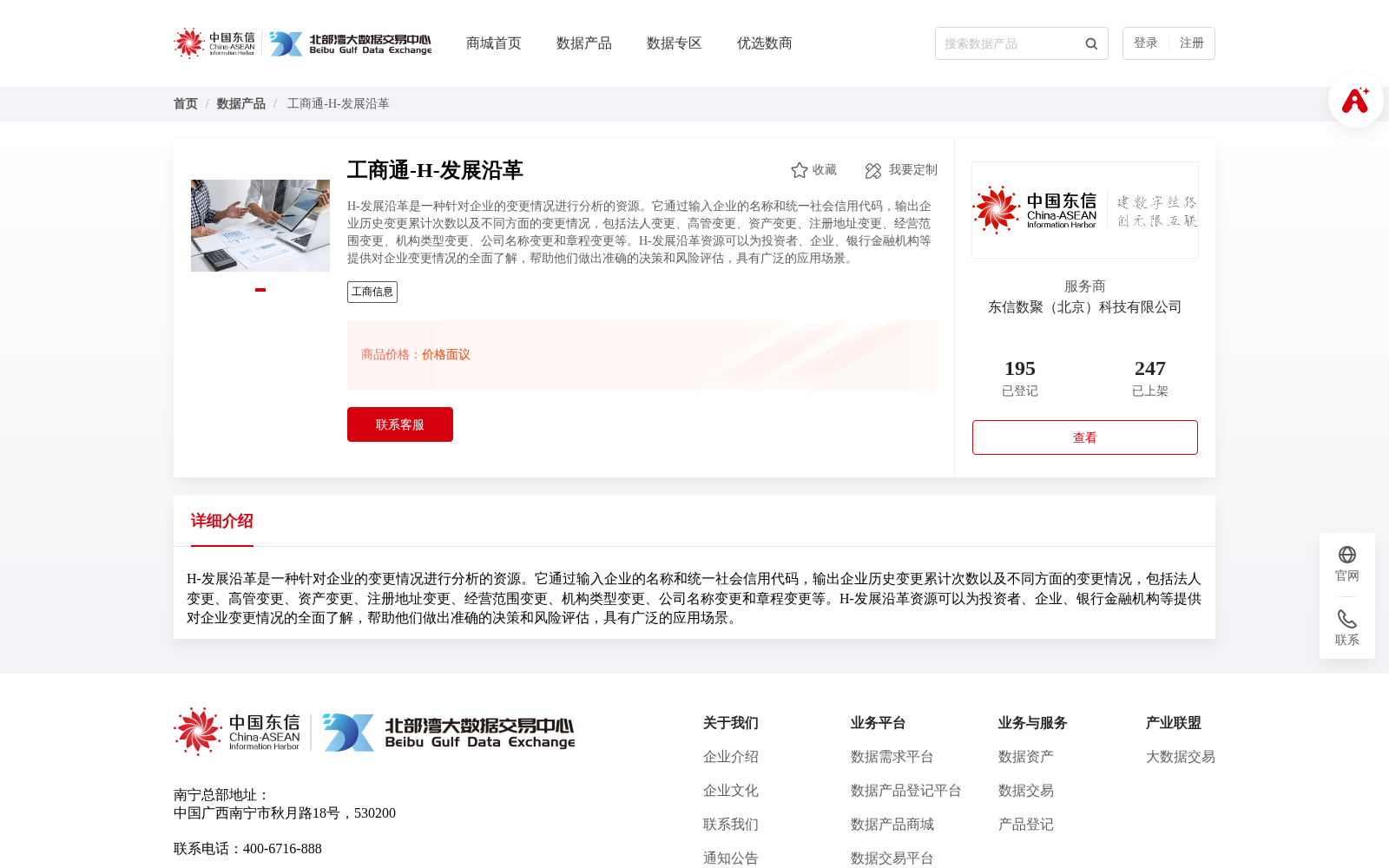
Task: Click the 查看 provider button
Action: tap(1085, 437)
